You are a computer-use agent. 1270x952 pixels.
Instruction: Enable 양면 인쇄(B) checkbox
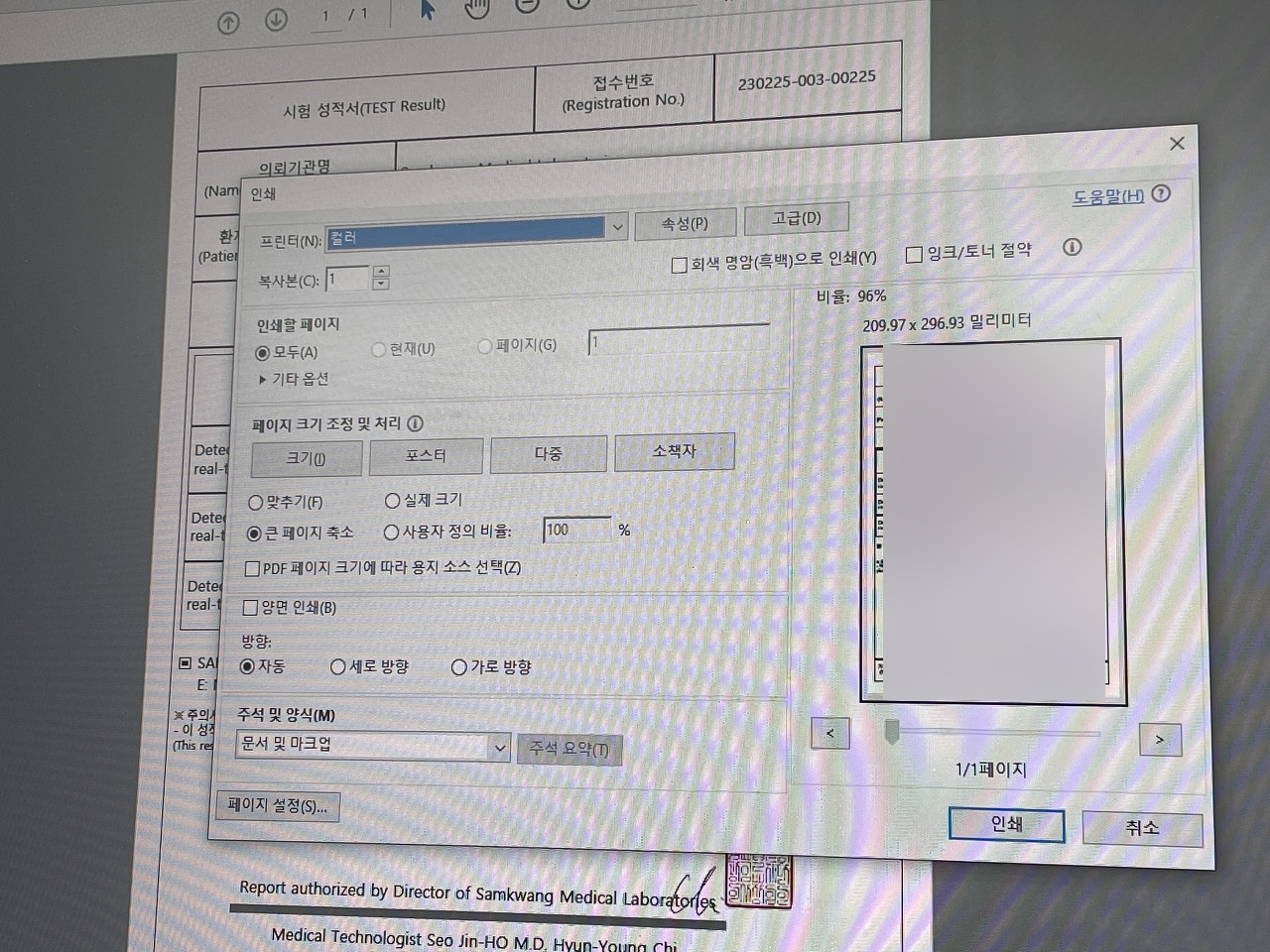[250, 608]
